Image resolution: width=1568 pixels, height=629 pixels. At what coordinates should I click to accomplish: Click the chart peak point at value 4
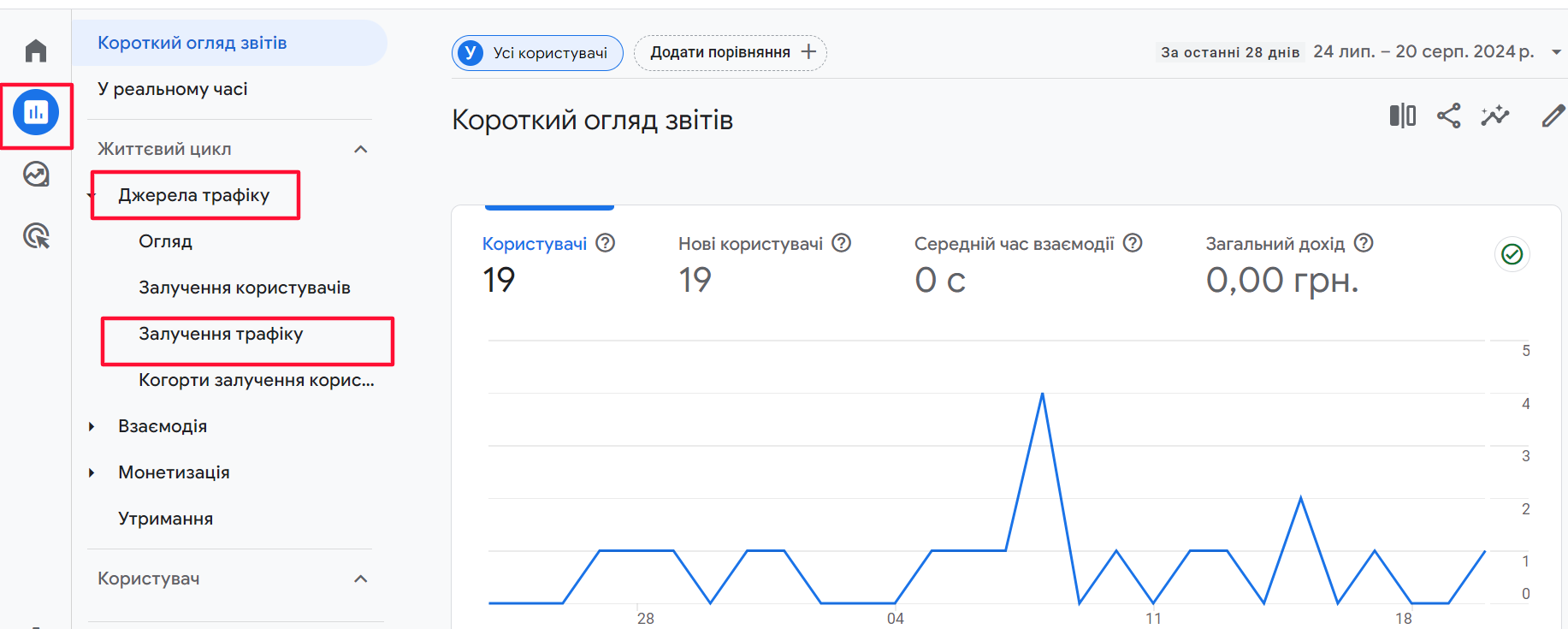click(1042, 394)
